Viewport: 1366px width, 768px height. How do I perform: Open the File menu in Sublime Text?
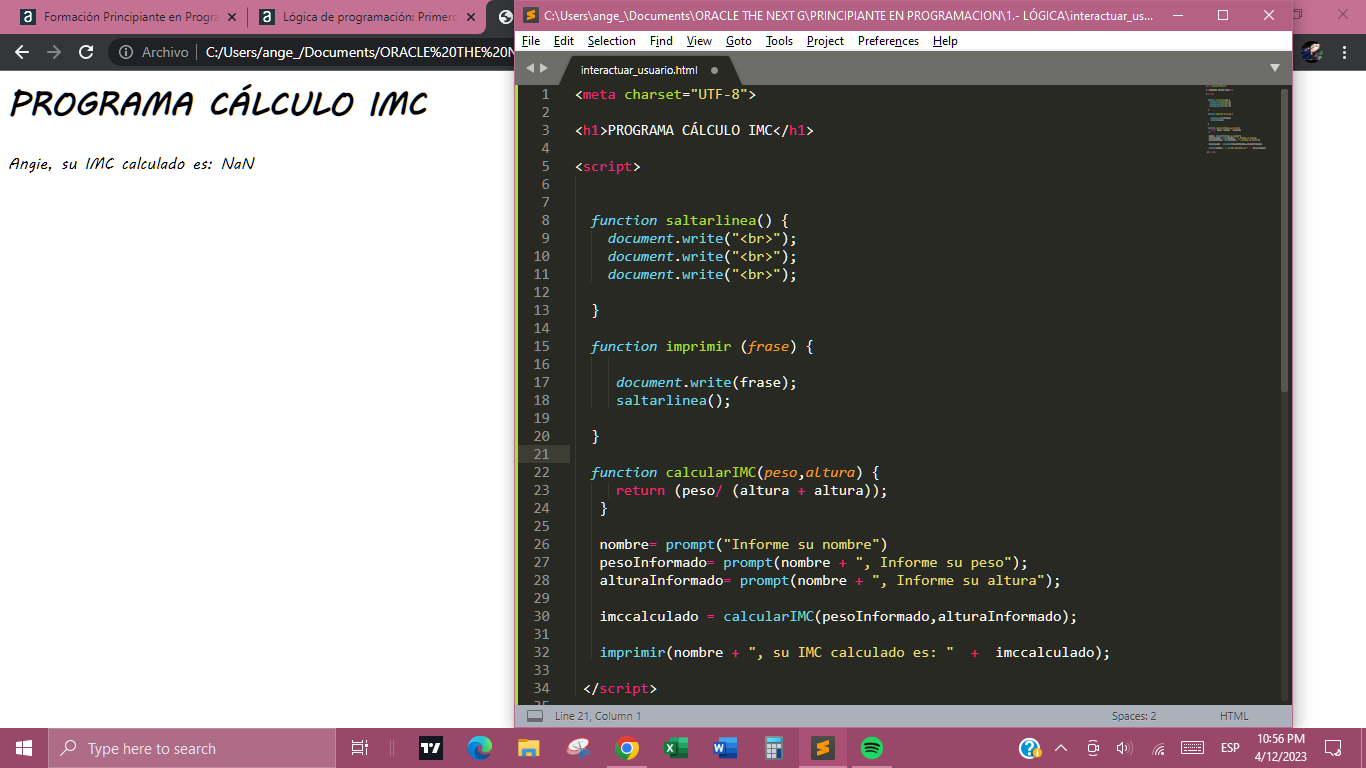[x=531, y=41]
